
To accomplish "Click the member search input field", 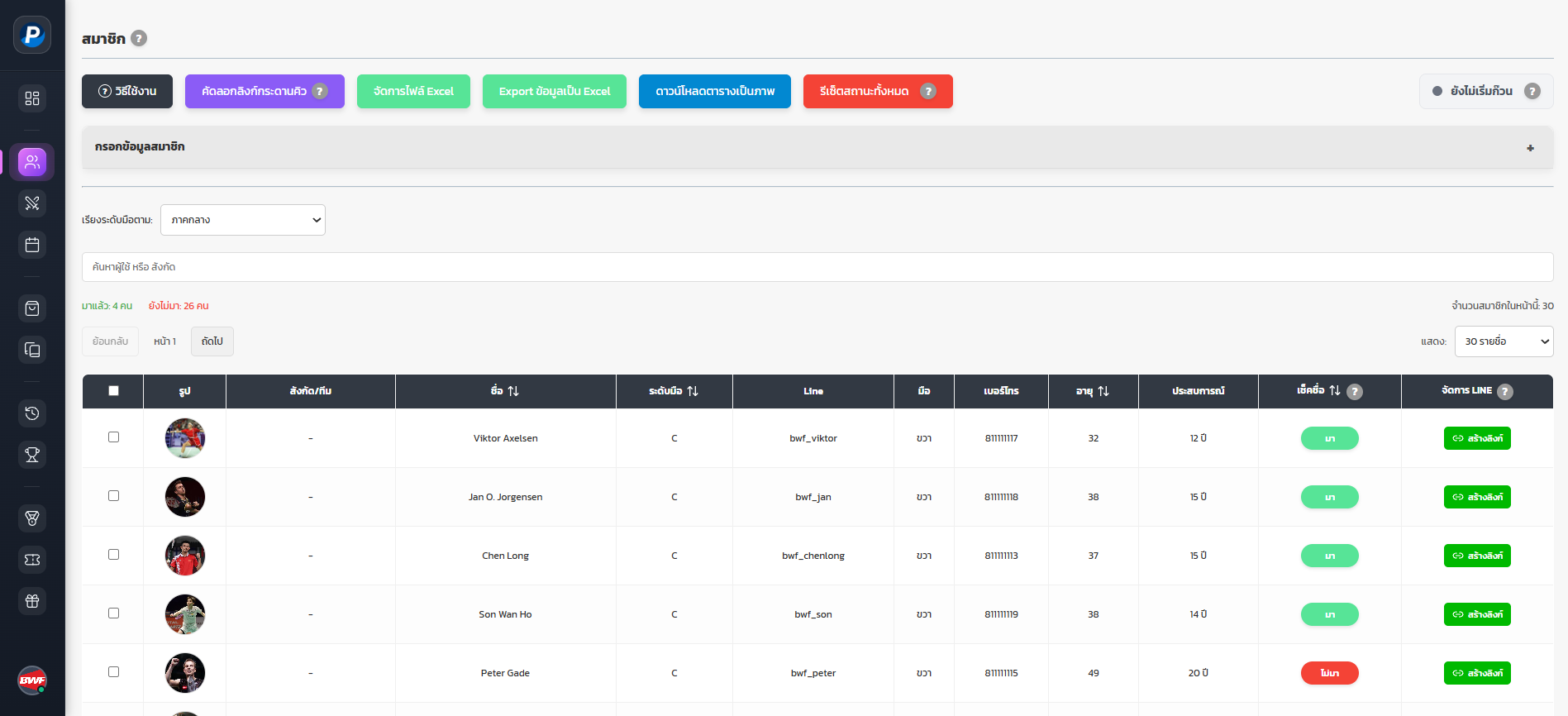I will (x=817, y=267).
